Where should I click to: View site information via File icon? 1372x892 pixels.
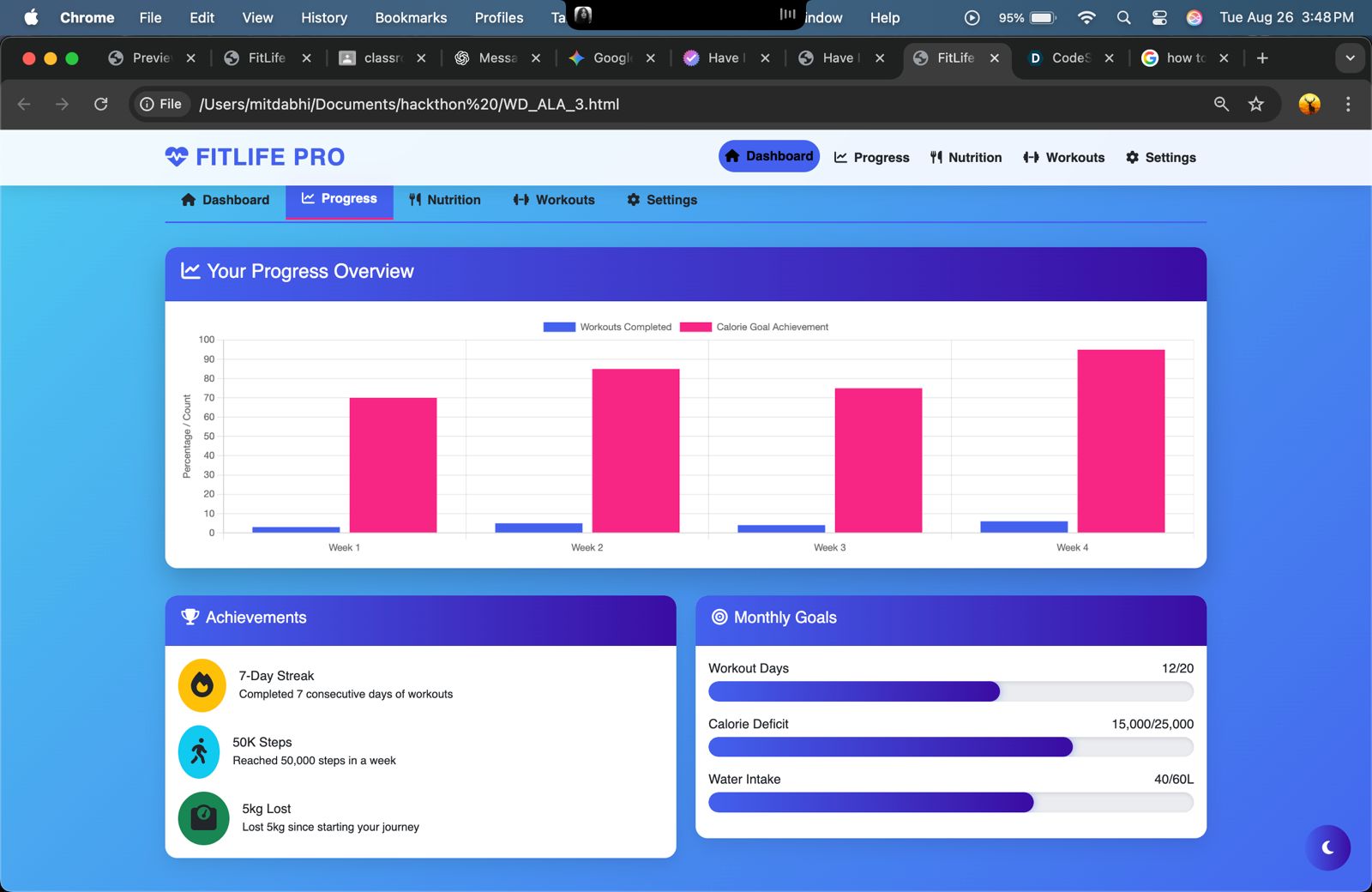coord(161,104)
